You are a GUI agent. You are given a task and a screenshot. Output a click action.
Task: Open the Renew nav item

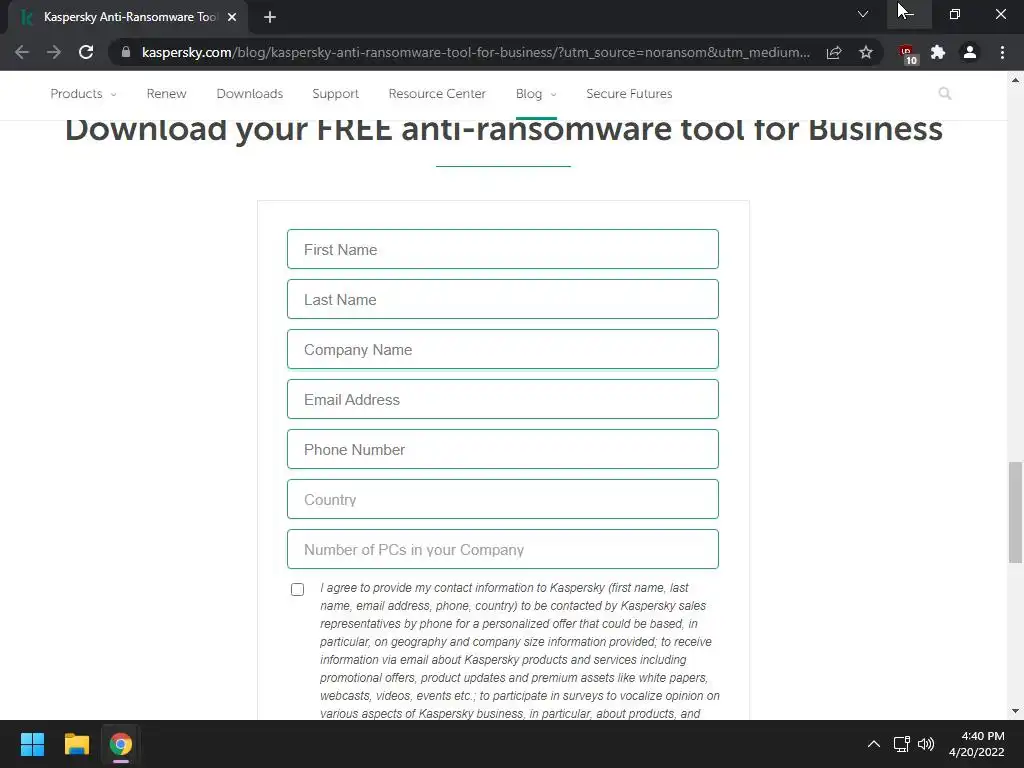point(167,93)
